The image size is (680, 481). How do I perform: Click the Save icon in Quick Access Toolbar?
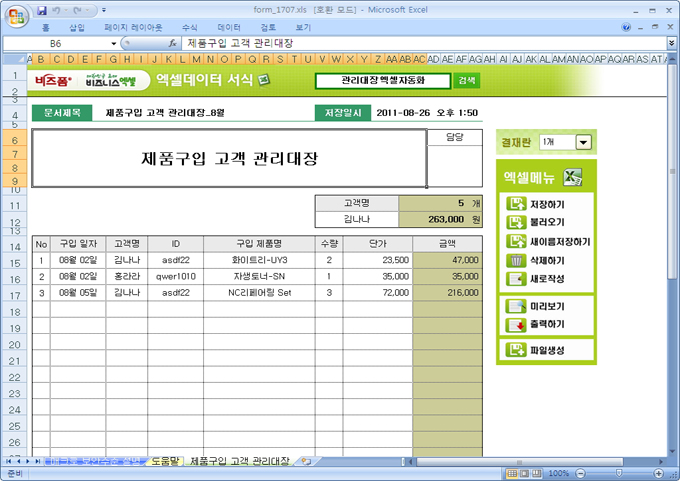pos(42,10)
